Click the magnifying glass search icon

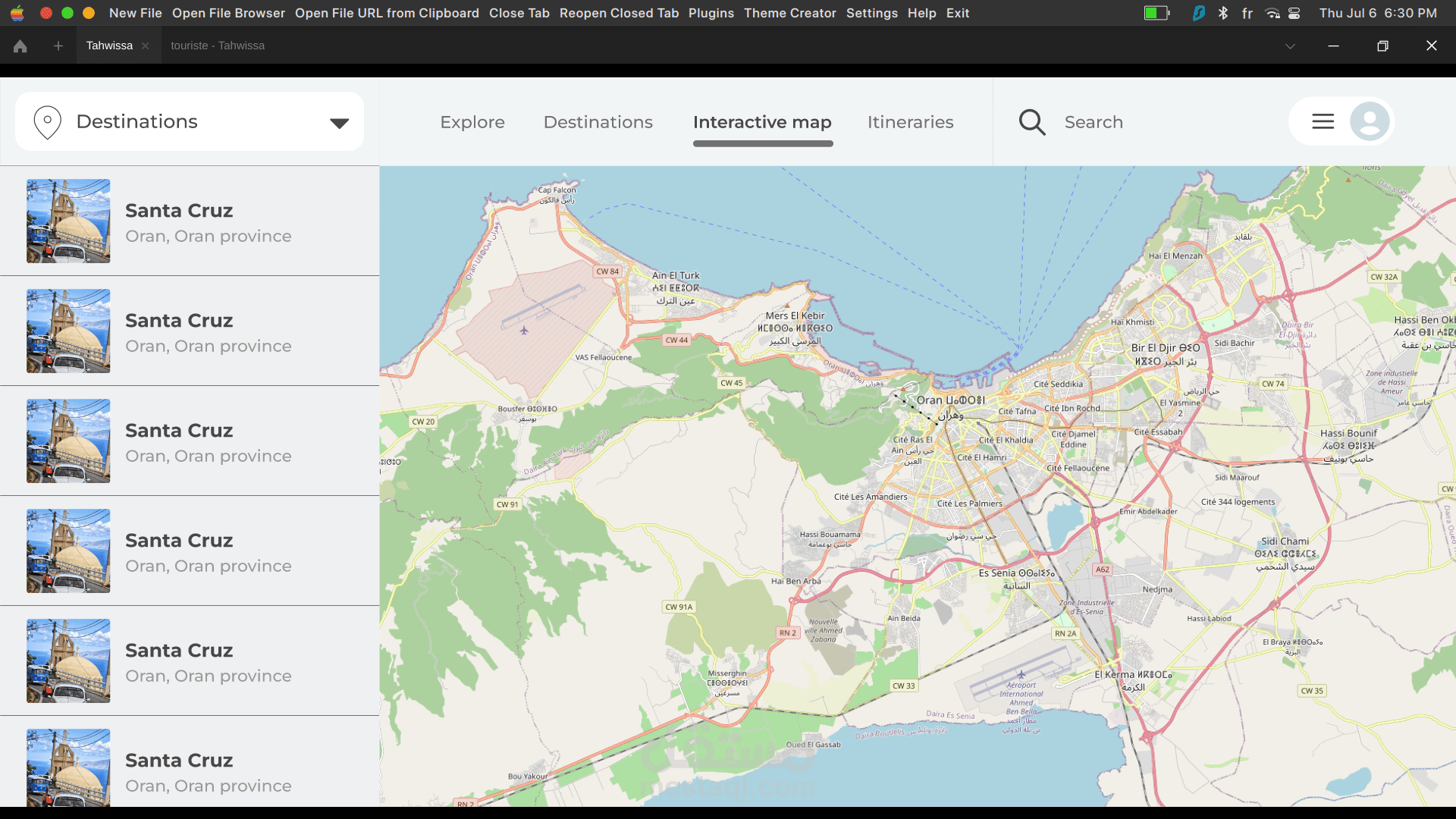pyautogui.click(x=1031, y=122)
